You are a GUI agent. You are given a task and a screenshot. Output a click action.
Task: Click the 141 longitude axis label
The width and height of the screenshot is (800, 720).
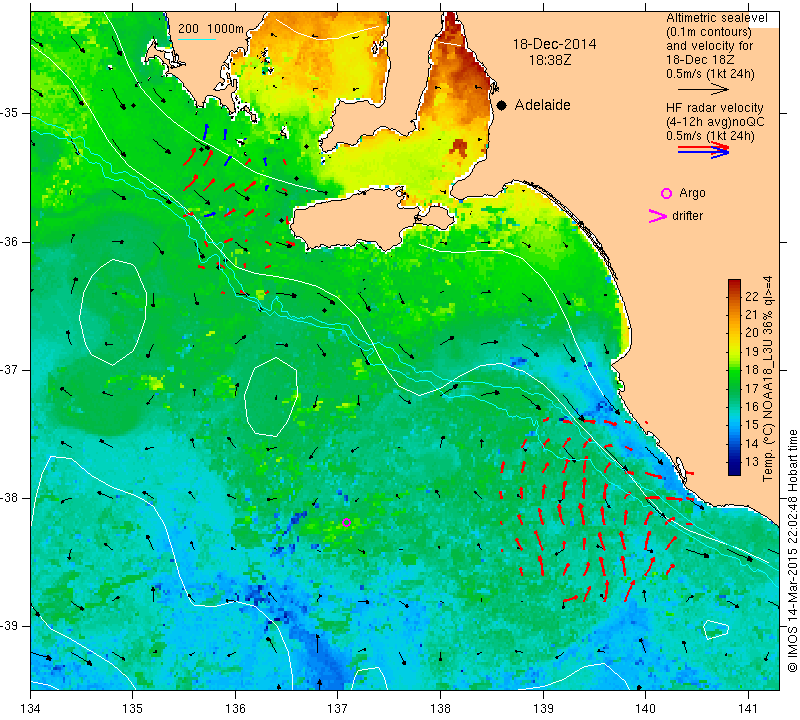pyautogui.click(x=748, y=709)
